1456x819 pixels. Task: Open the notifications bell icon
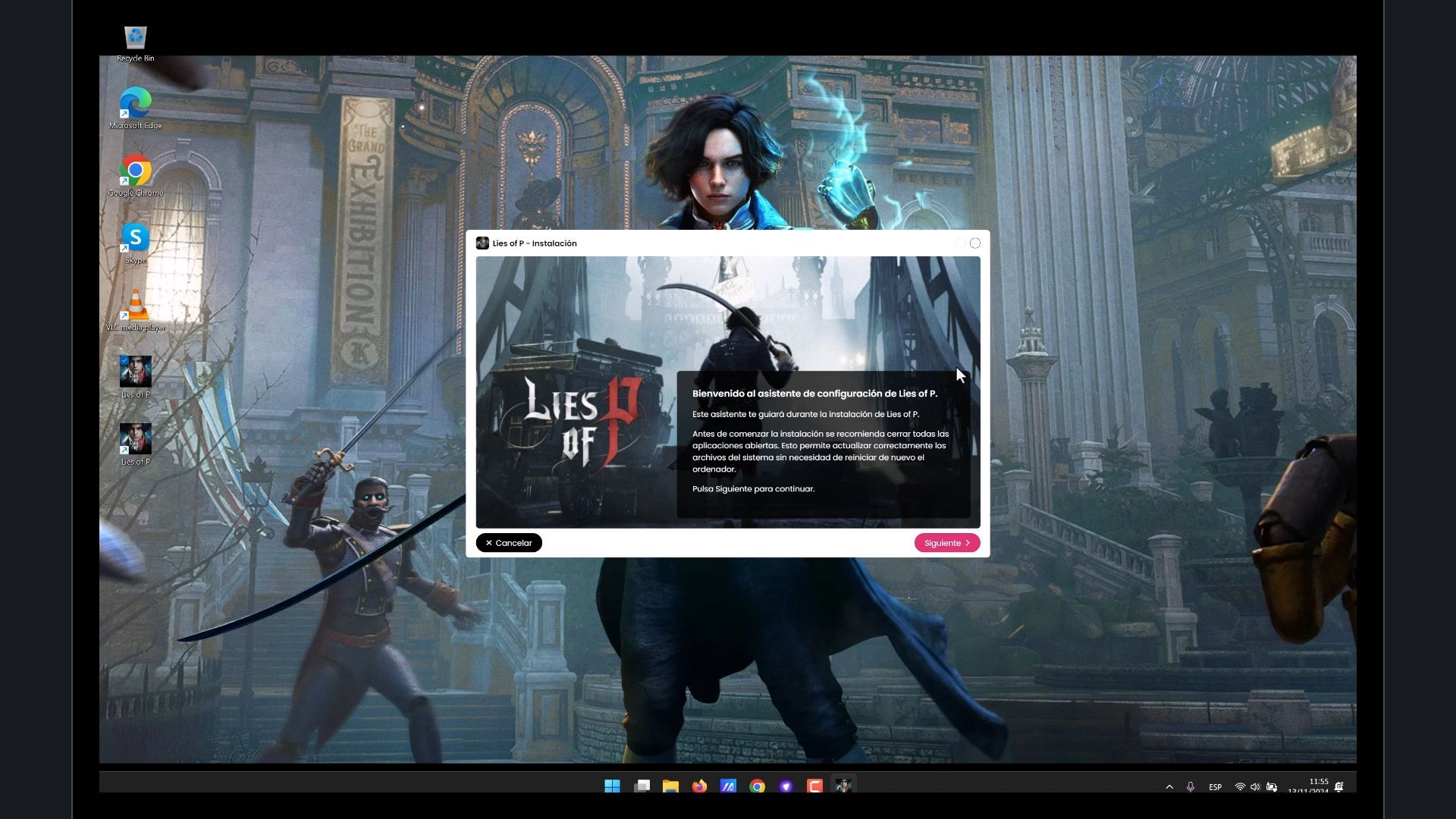(1339, 787)
